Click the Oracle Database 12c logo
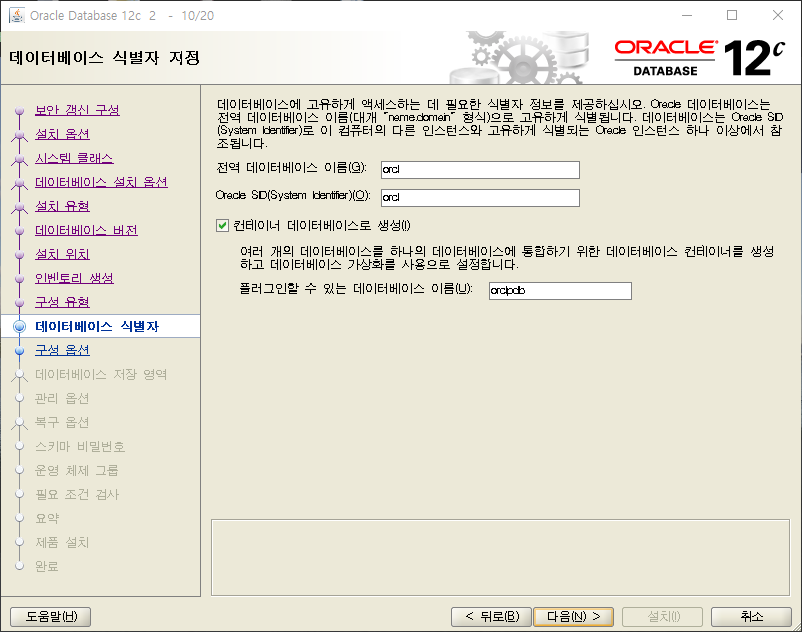 pos(699,58)
